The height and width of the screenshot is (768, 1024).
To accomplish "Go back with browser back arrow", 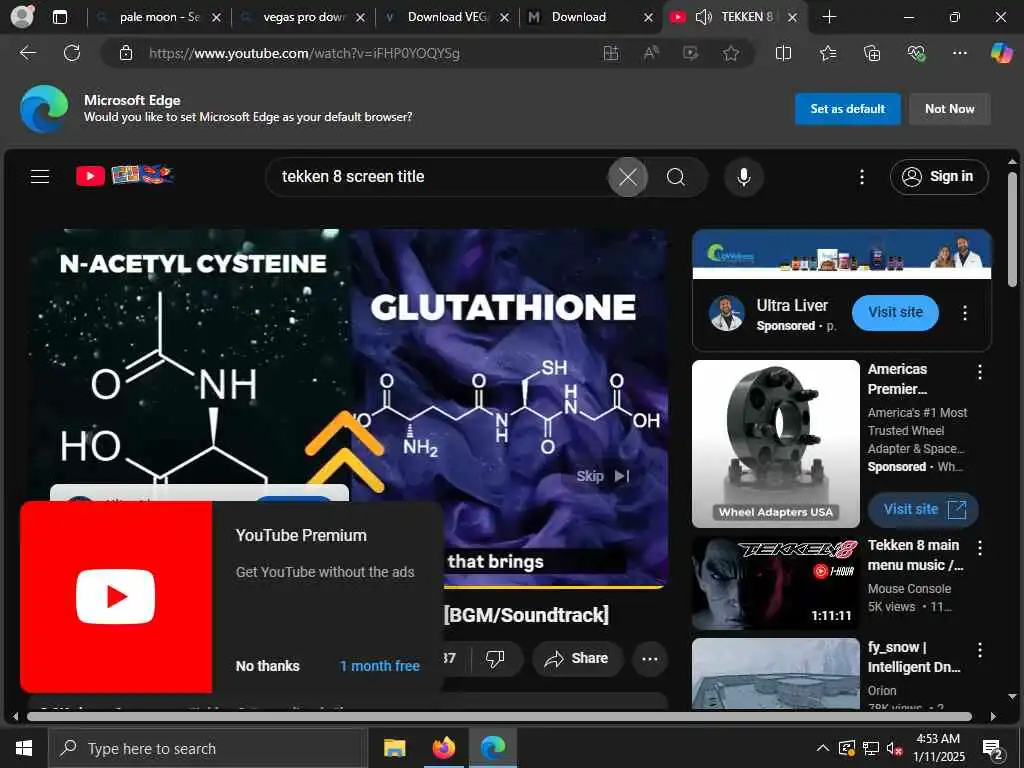I will click(27, 53).
